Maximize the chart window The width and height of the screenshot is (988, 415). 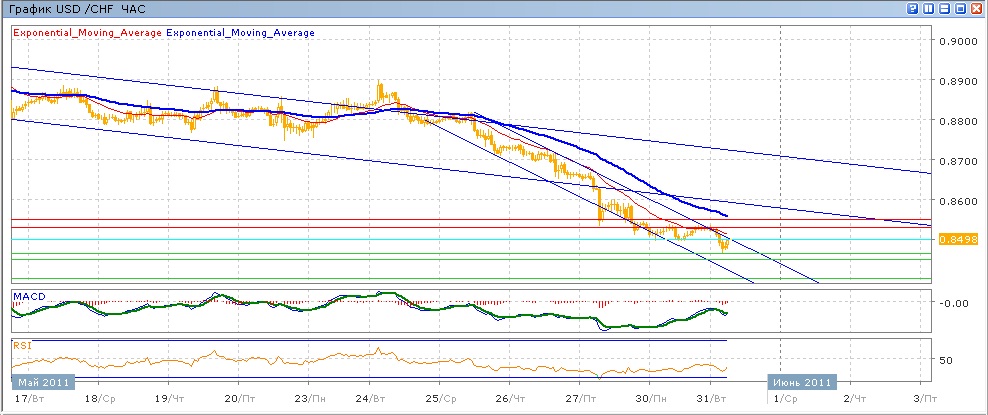961,8
